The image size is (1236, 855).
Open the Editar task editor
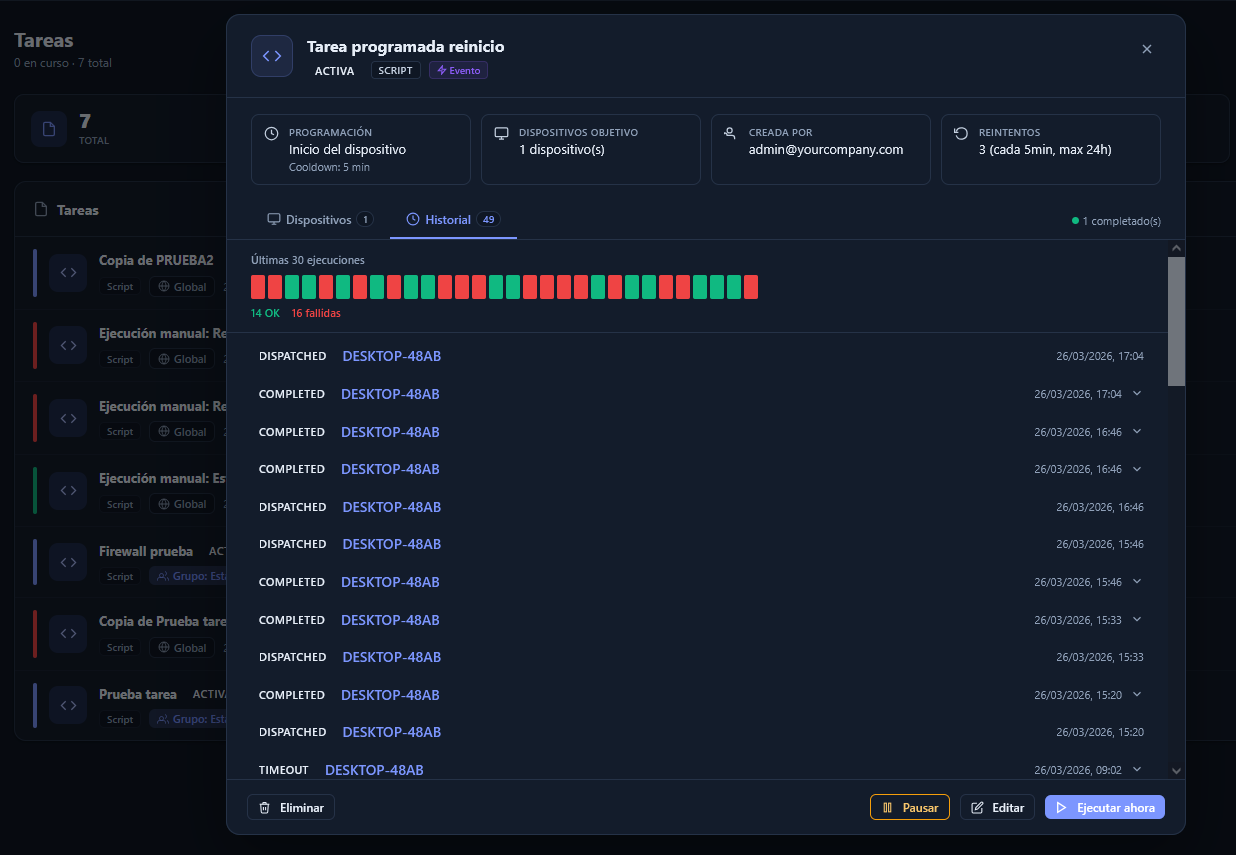(997, 807)
